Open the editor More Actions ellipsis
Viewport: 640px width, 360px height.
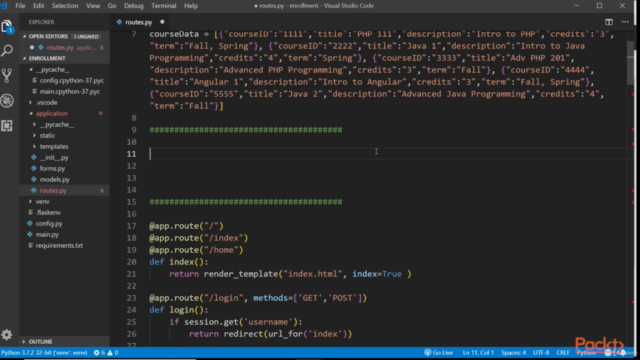[x=625, y=22]
